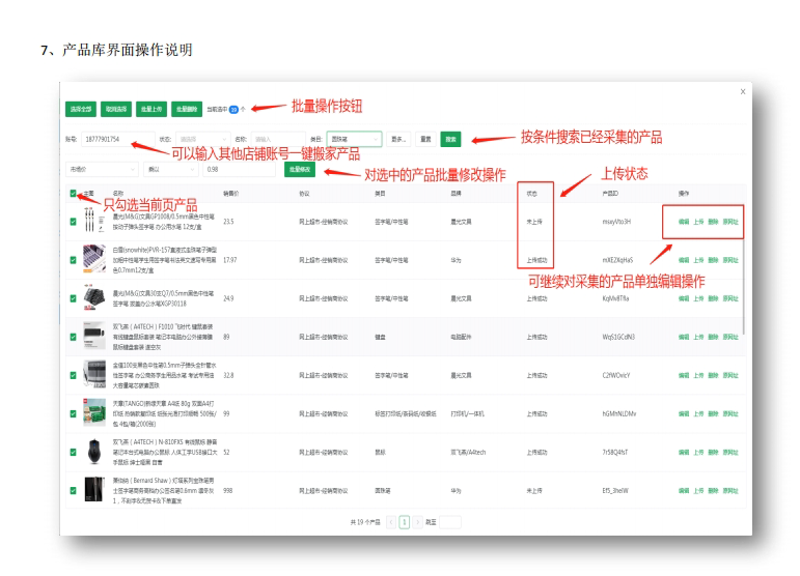Click the 批量删除 batch delete button
Image resolution: width=800 pixels, height=576 pixels.
tap(187, 109)
